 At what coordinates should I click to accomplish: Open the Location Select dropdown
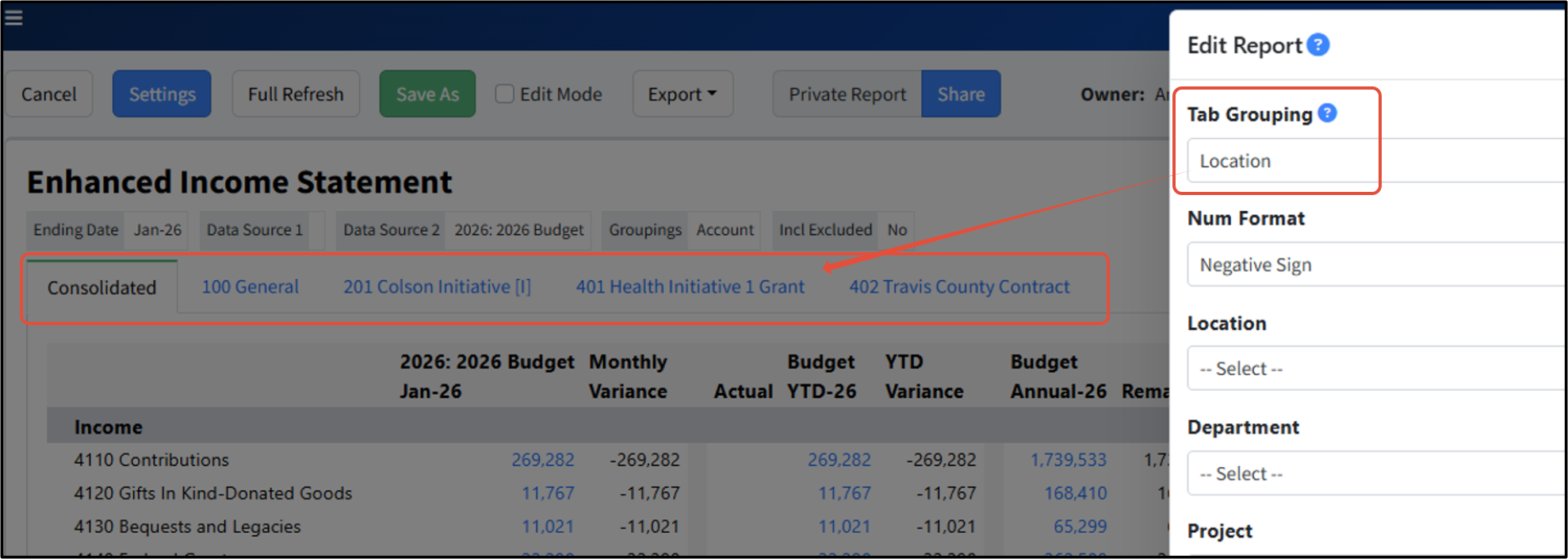1376,369
